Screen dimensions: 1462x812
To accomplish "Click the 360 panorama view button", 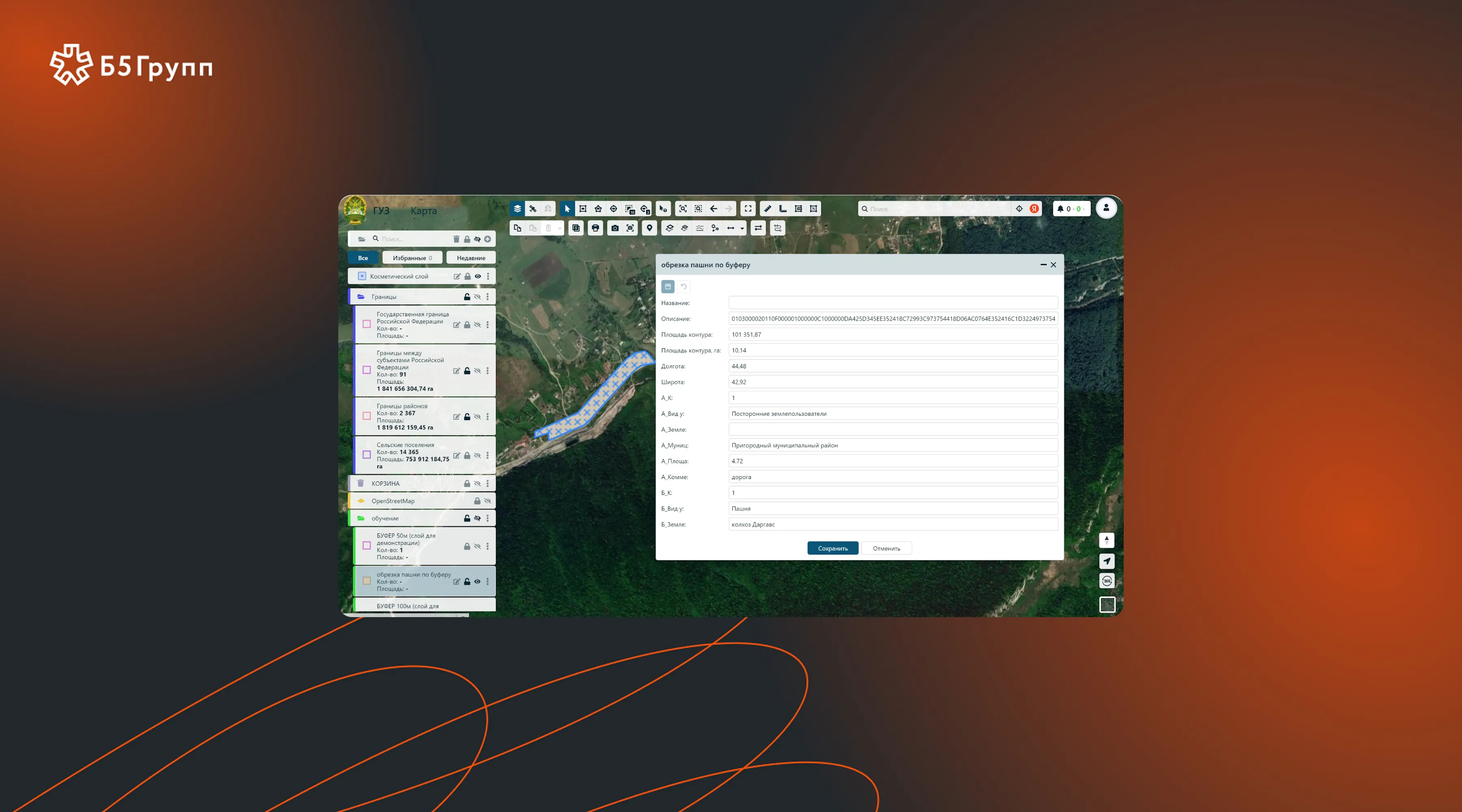I will point(1107,581).
